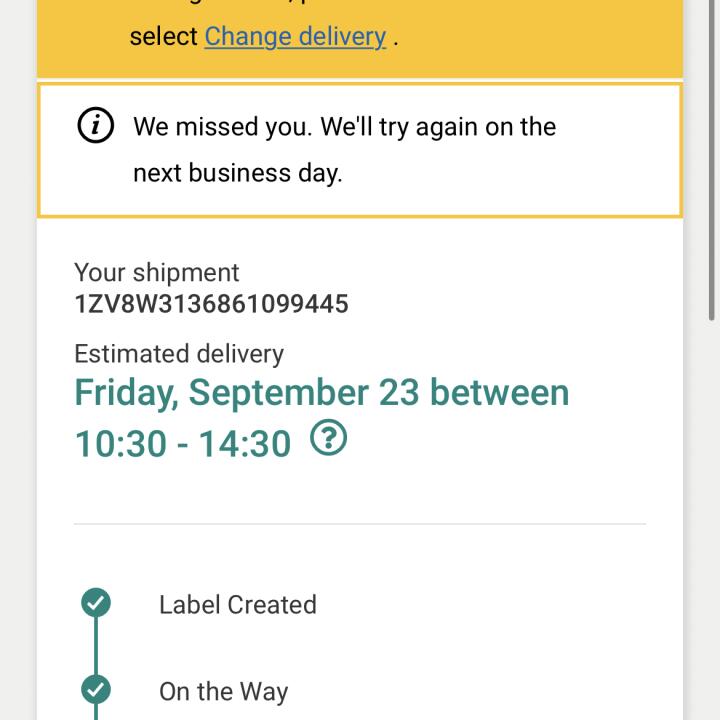Select the Label Created status step

tap(237, 605)
